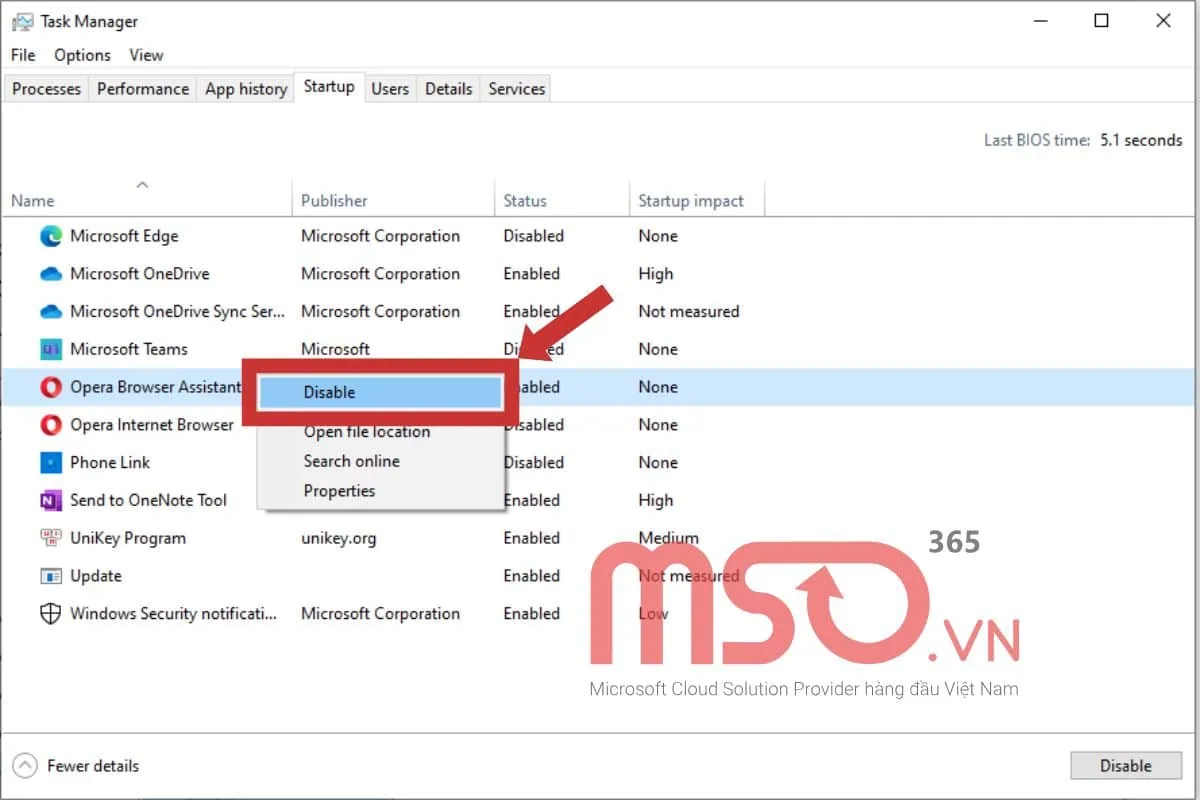Click the Disable button at bottom right
The width and height of the screenshot is (1200, 800).
tap(1126, 765)
